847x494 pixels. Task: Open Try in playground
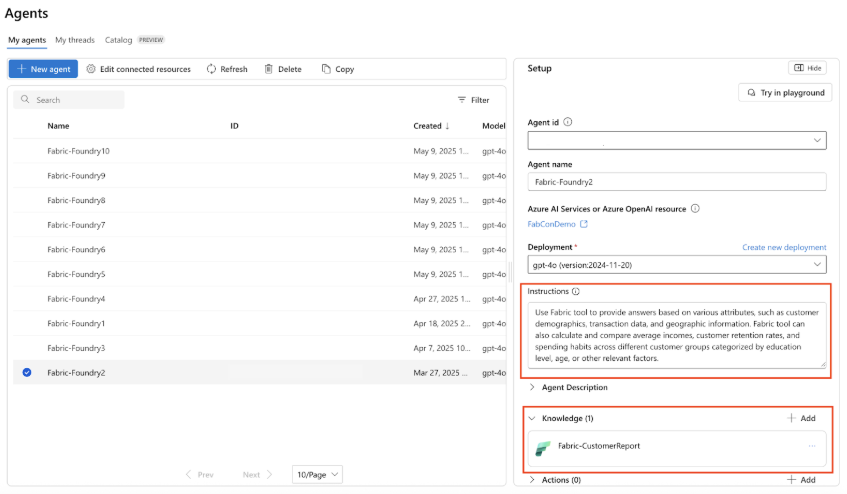tap(782, 92)
